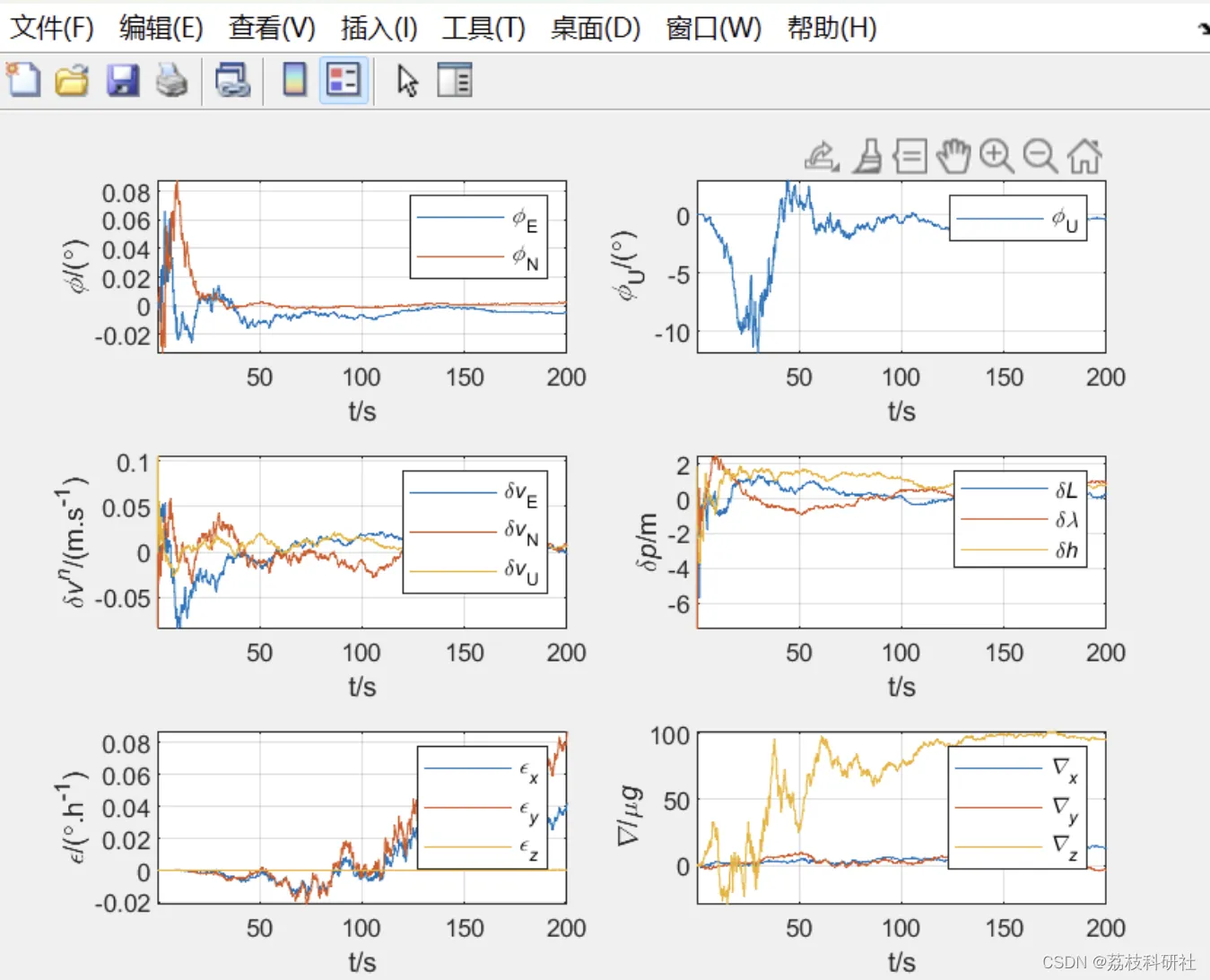1210x980 pixels.
Task: Open the 窗口(W) menu
Action: coord(713,28)
